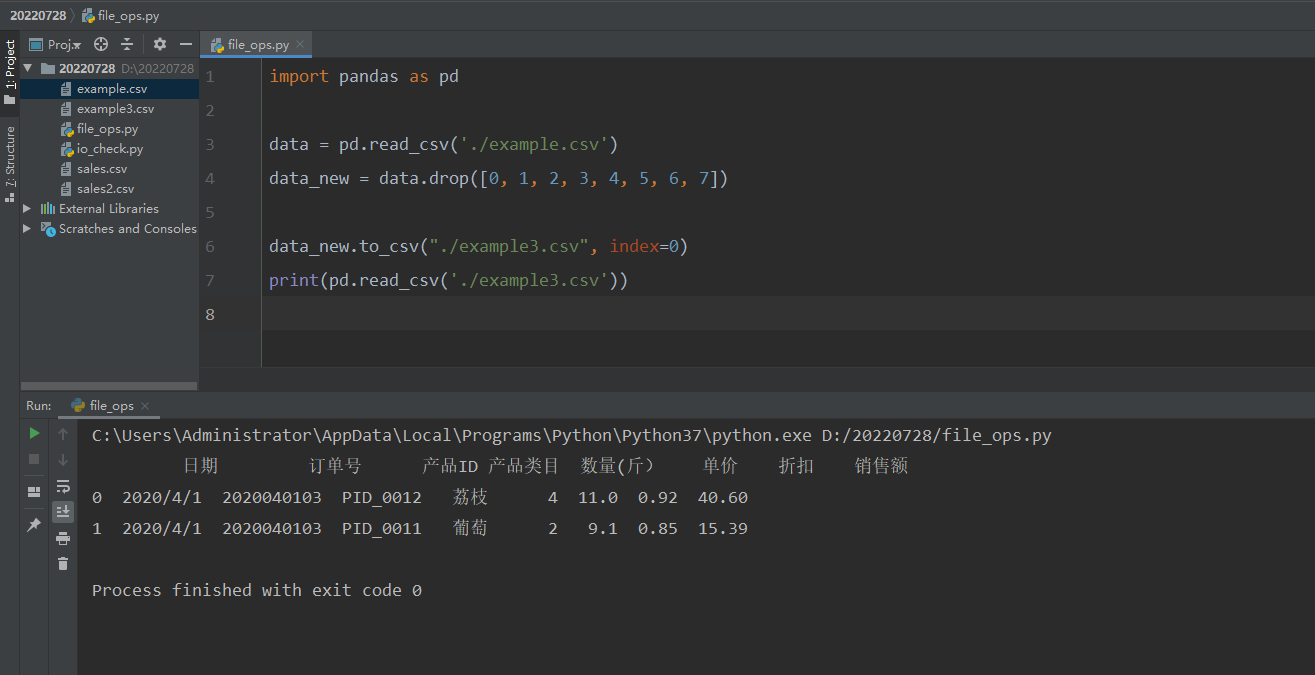Click the Locate/Select Opened File crosshair icon
Viewport: 1315px width, 675px height.
101,44
